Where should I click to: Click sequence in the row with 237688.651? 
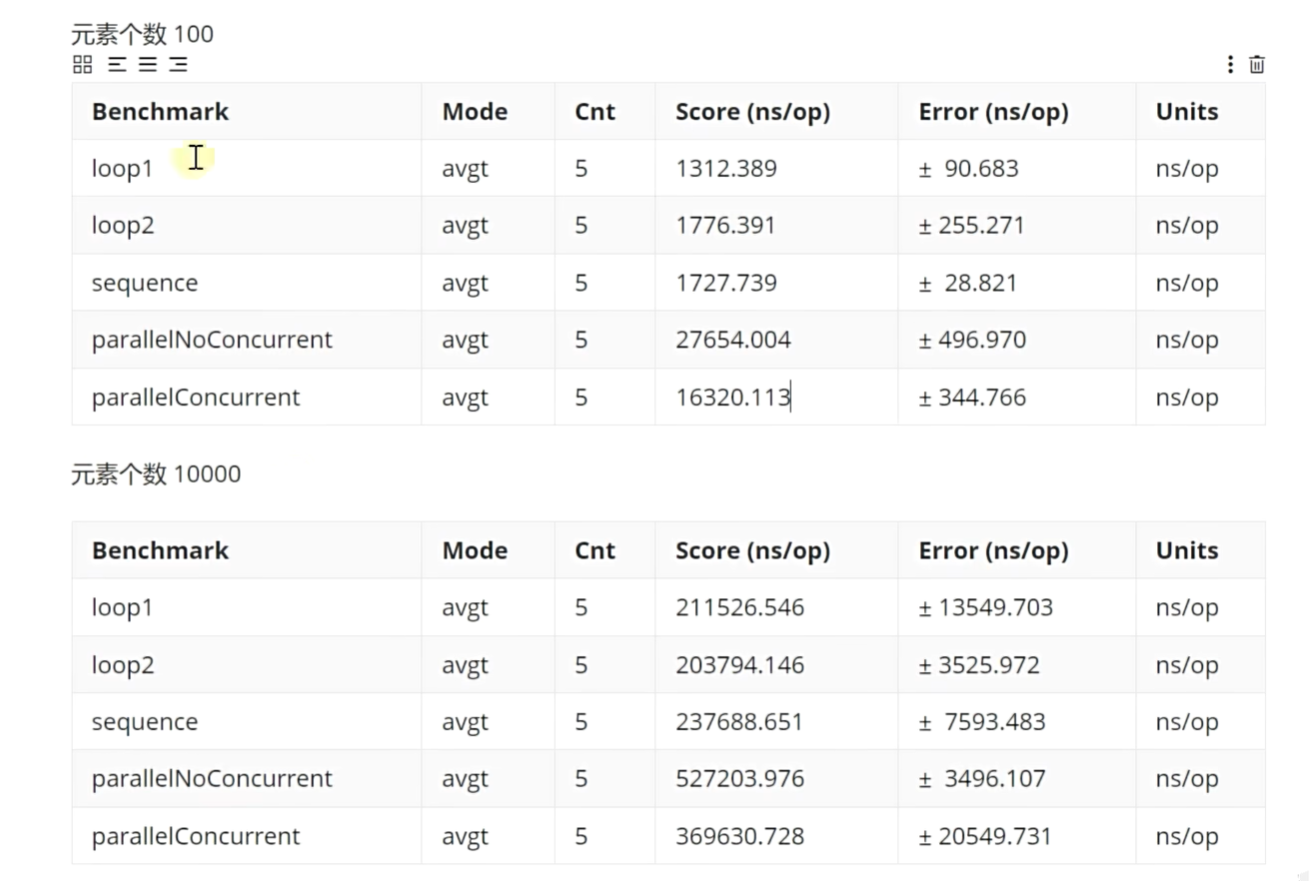[145, 722]
